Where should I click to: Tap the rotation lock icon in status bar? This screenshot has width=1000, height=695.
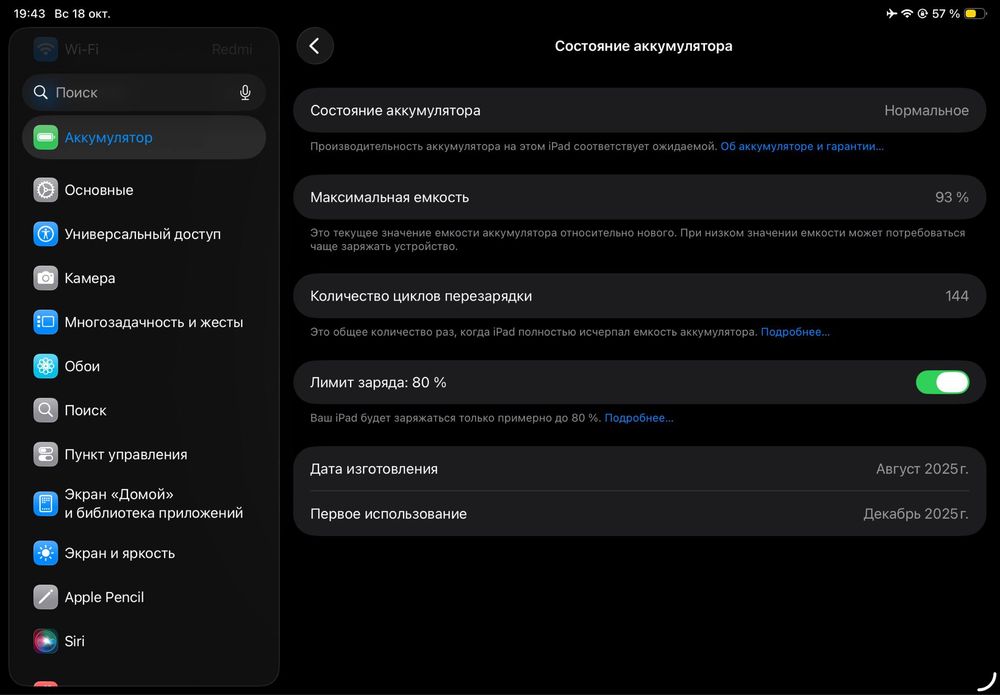922,13
